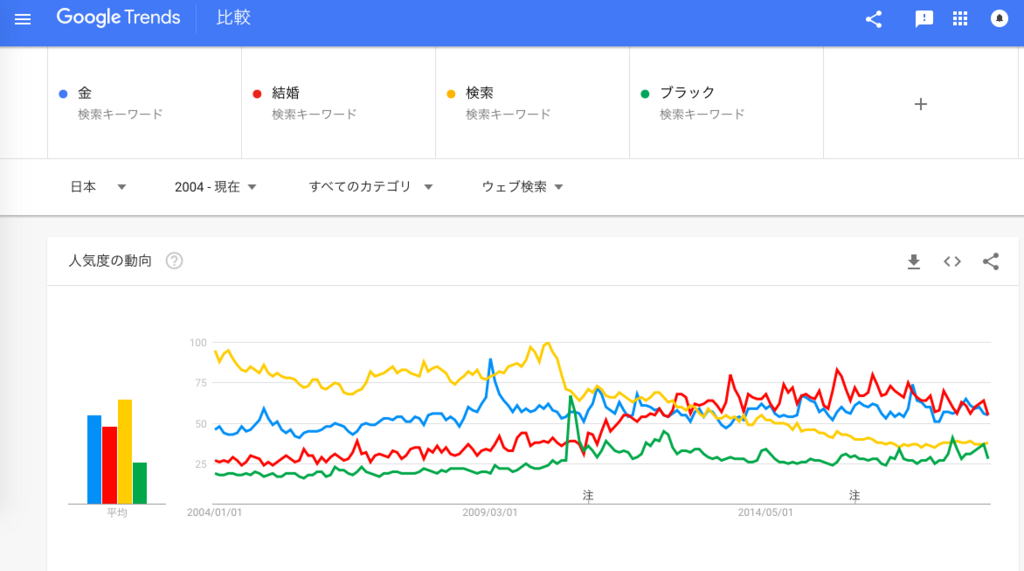Screen dimensions: 1024x571
Task: Share the interest over time chart
Action: point(991,262)
